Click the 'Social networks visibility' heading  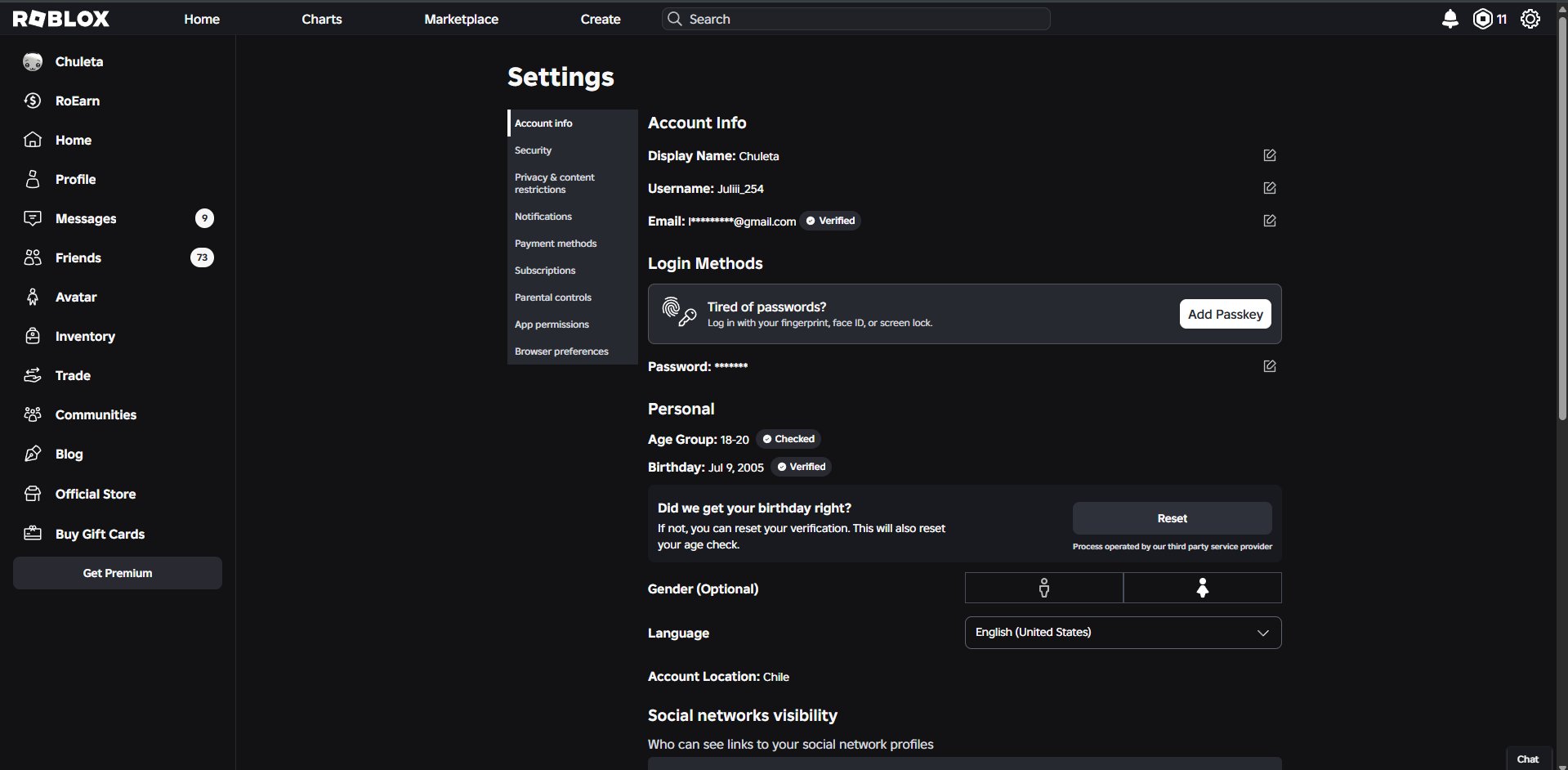click(x=743, y=716)
